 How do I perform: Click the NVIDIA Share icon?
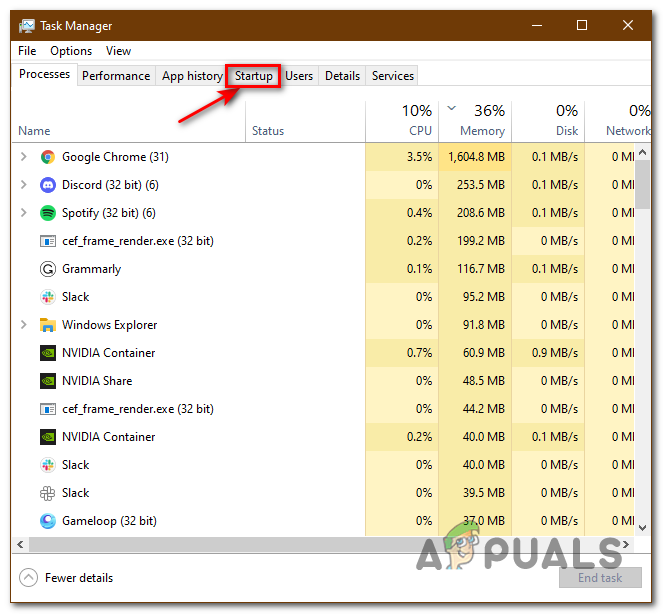tap(48, 381)
